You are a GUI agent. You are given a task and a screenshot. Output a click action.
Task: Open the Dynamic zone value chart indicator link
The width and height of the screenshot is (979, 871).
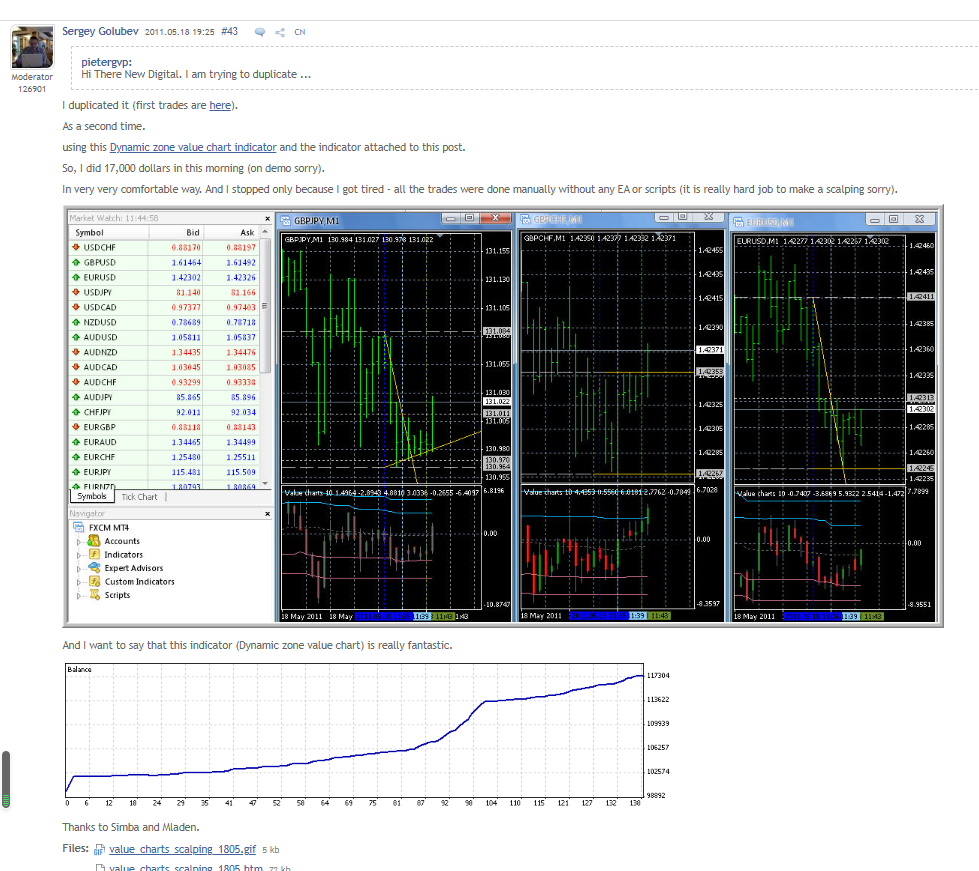[193, 147]
